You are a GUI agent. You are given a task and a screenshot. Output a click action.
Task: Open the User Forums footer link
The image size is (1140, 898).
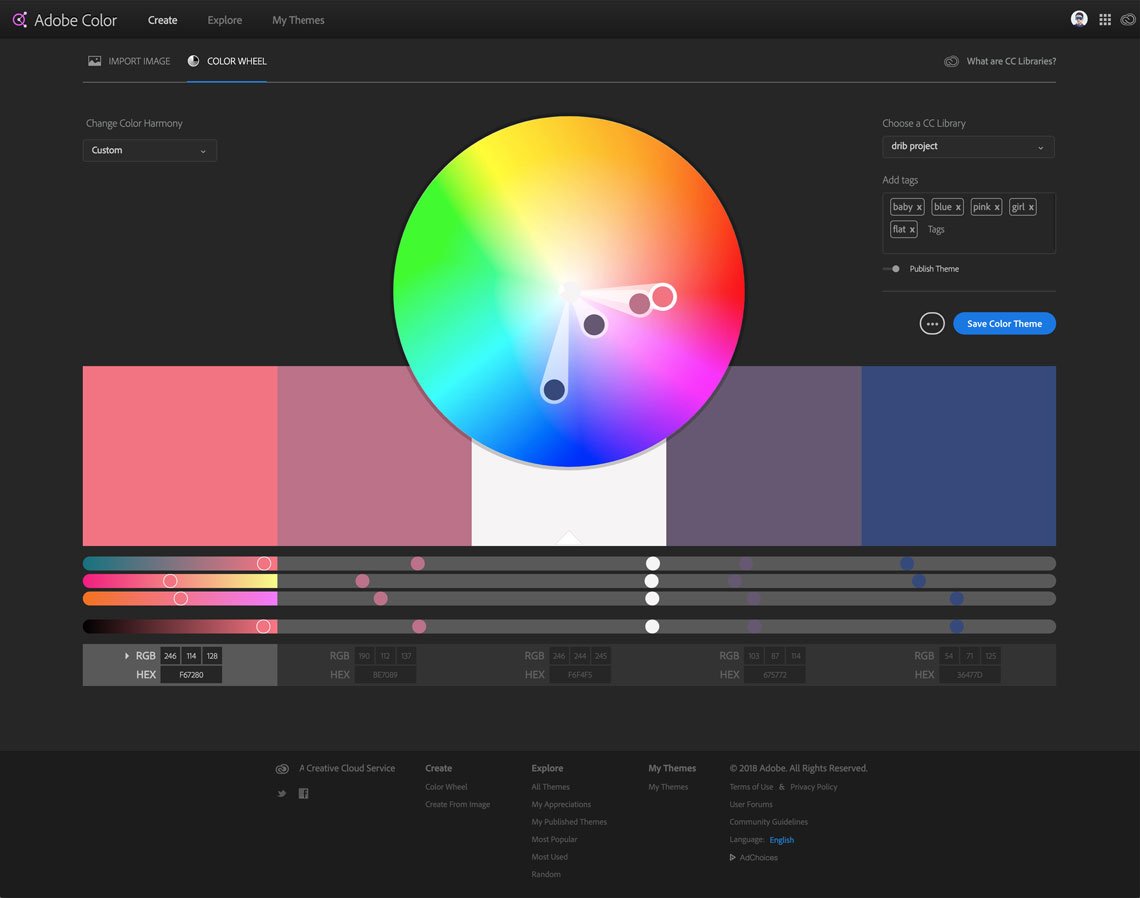(x=751, y=804)
